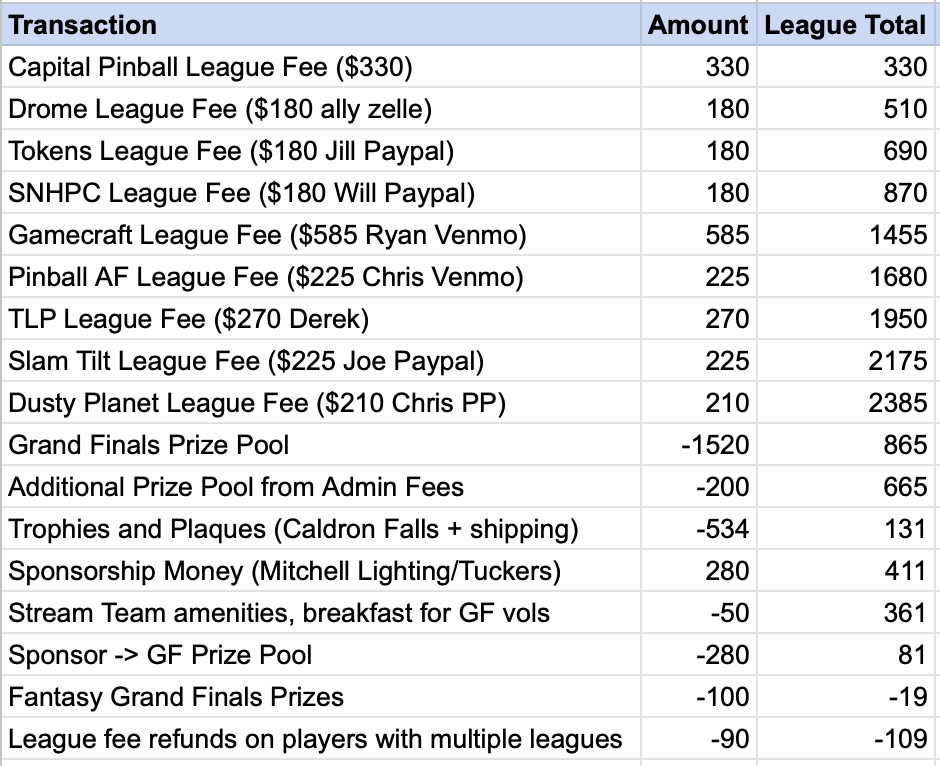Select the TLP League Fee transaction cell
This screenshot has height=766, width=940.
(189, 319)
